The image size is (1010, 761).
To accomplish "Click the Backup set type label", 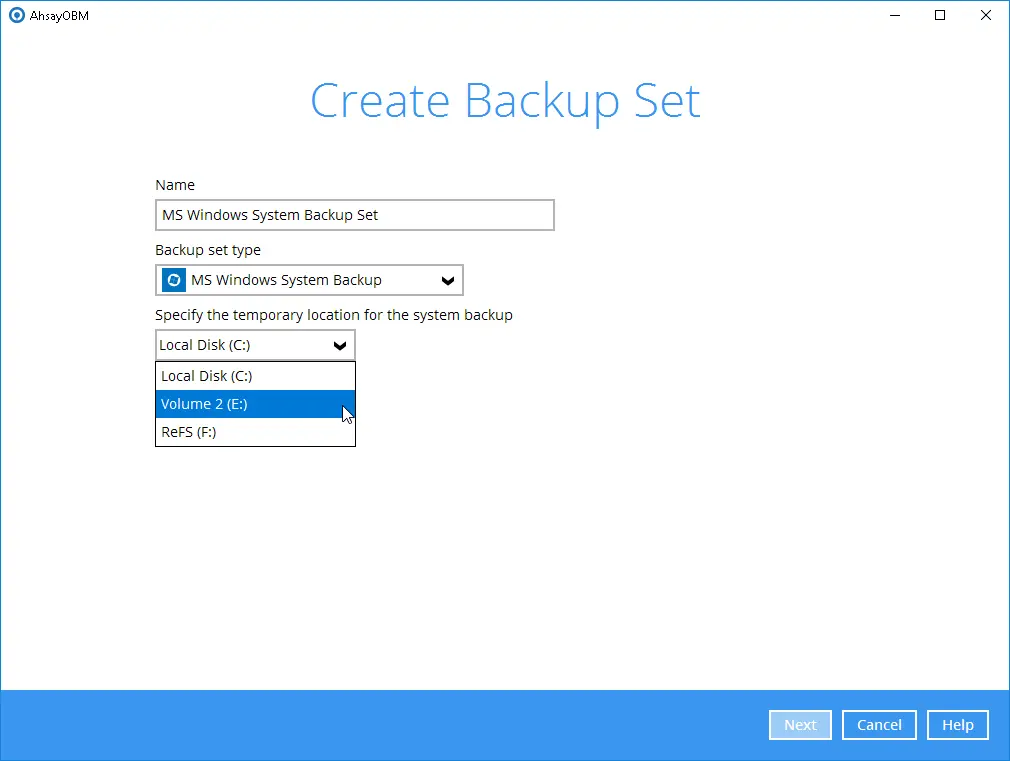I will click(208, 250).
